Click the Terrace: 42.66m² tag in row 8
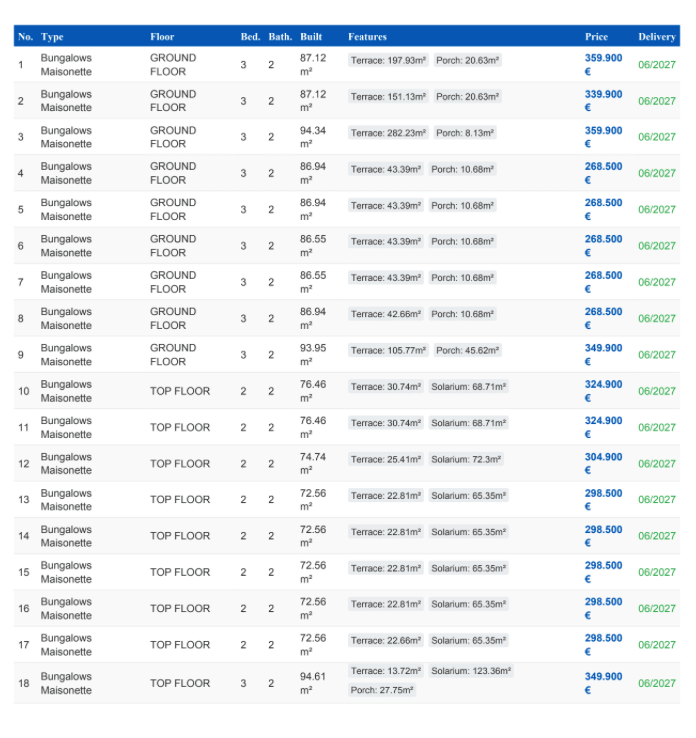 point(386,314)
